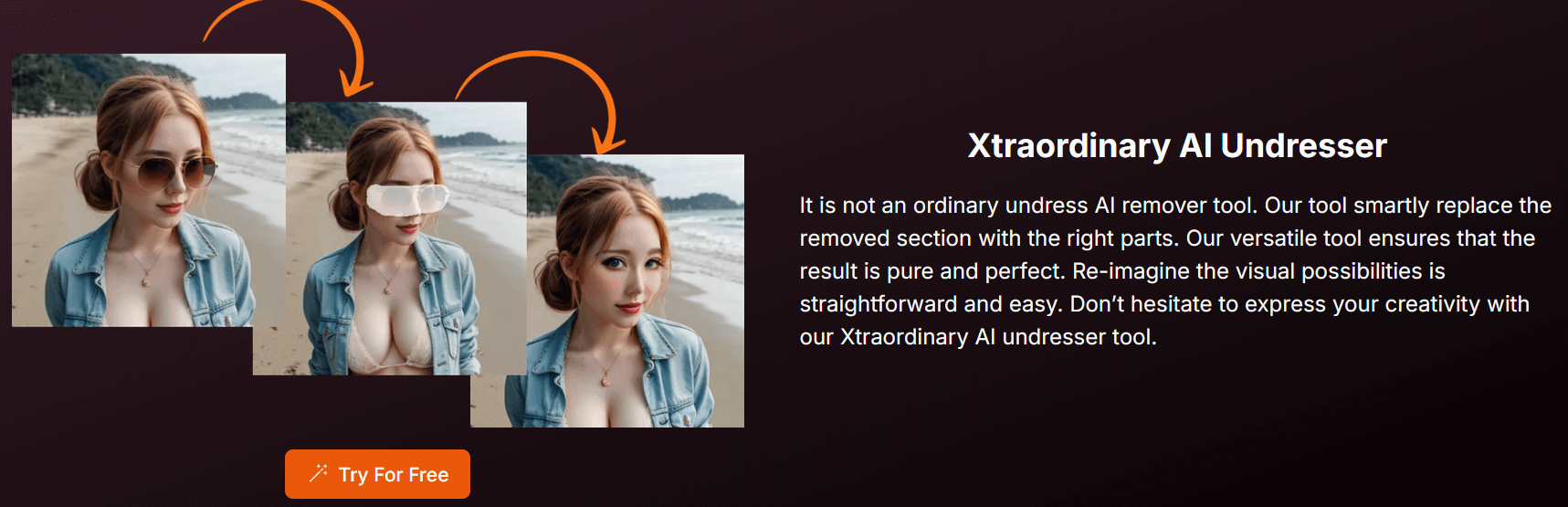This screenshot has width=1568, height=507.
Task: Click the paragraph line starting 'It is not'
Action: (x=1175, y=206)
